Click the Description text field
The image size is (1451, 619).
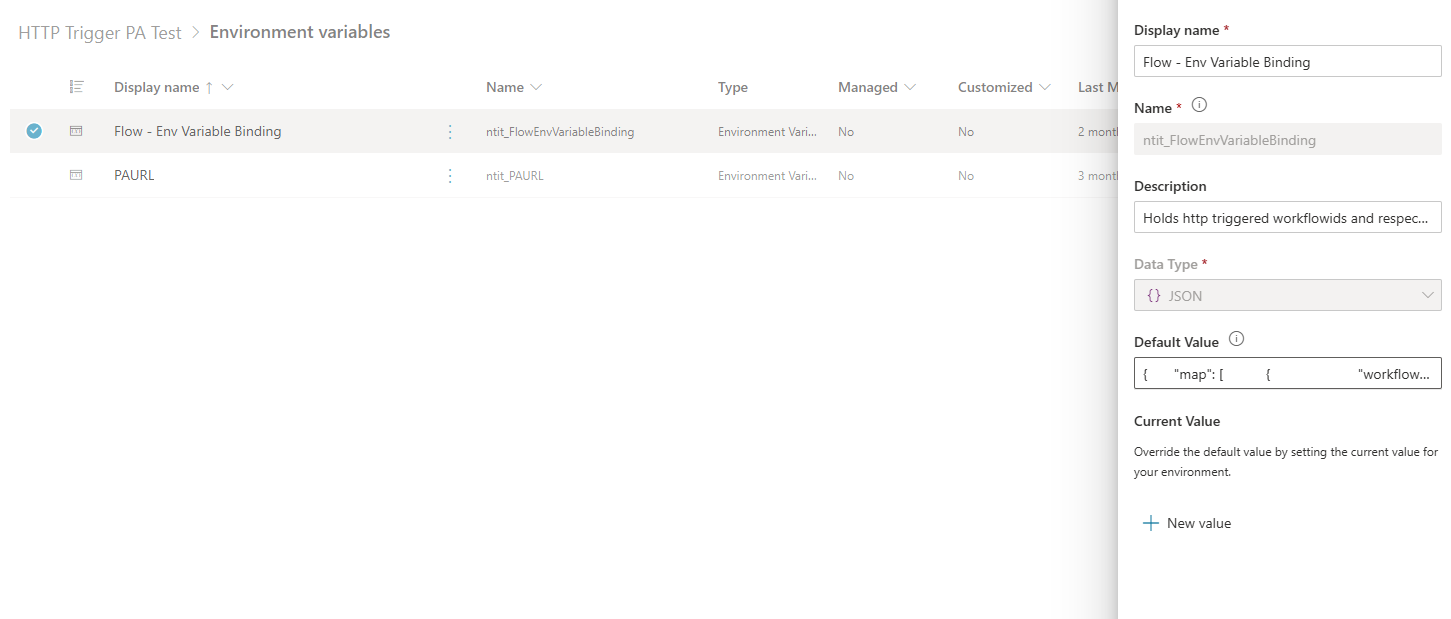point(1287,217)
